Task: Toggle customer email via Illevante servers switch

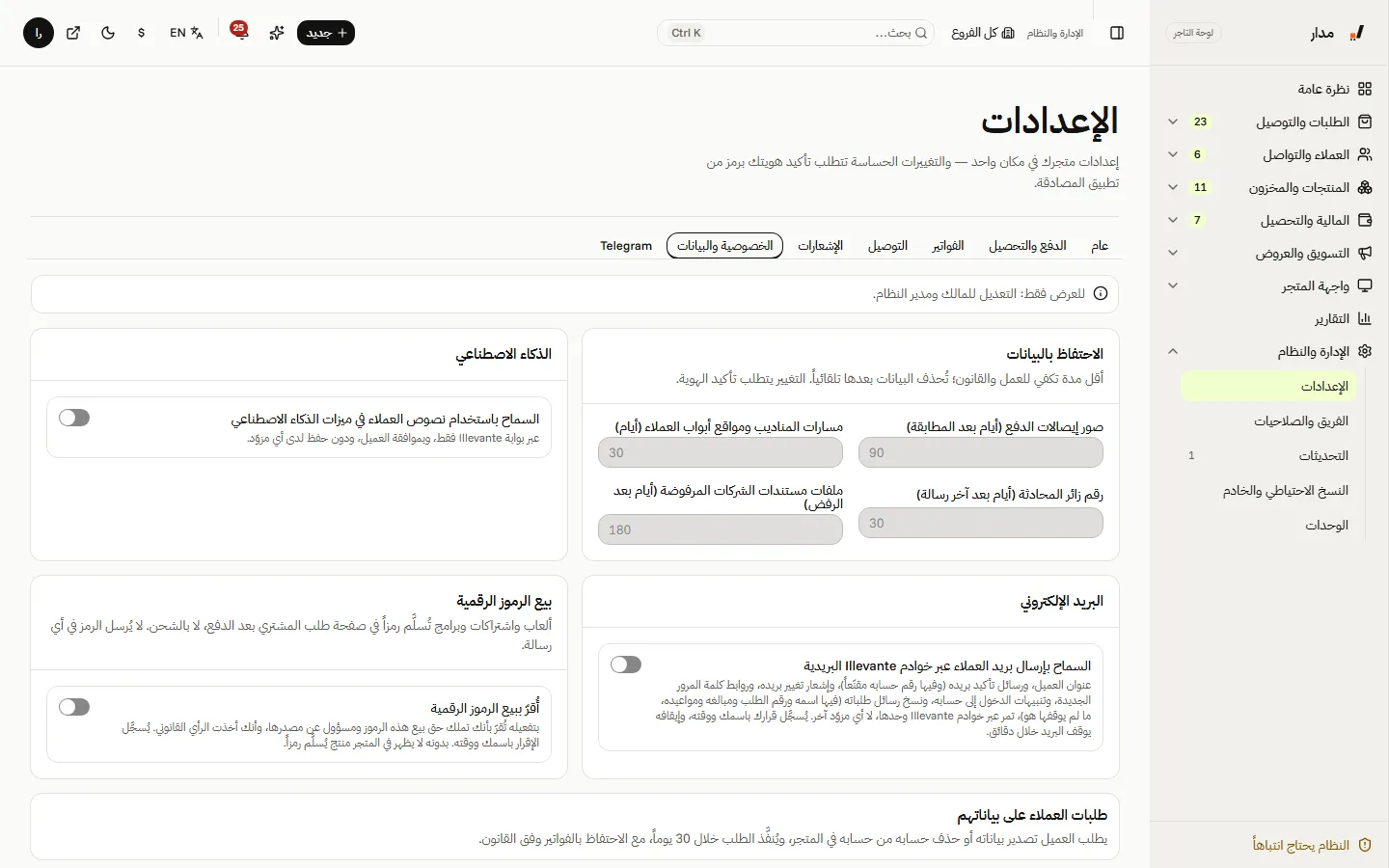Action: 626,665
